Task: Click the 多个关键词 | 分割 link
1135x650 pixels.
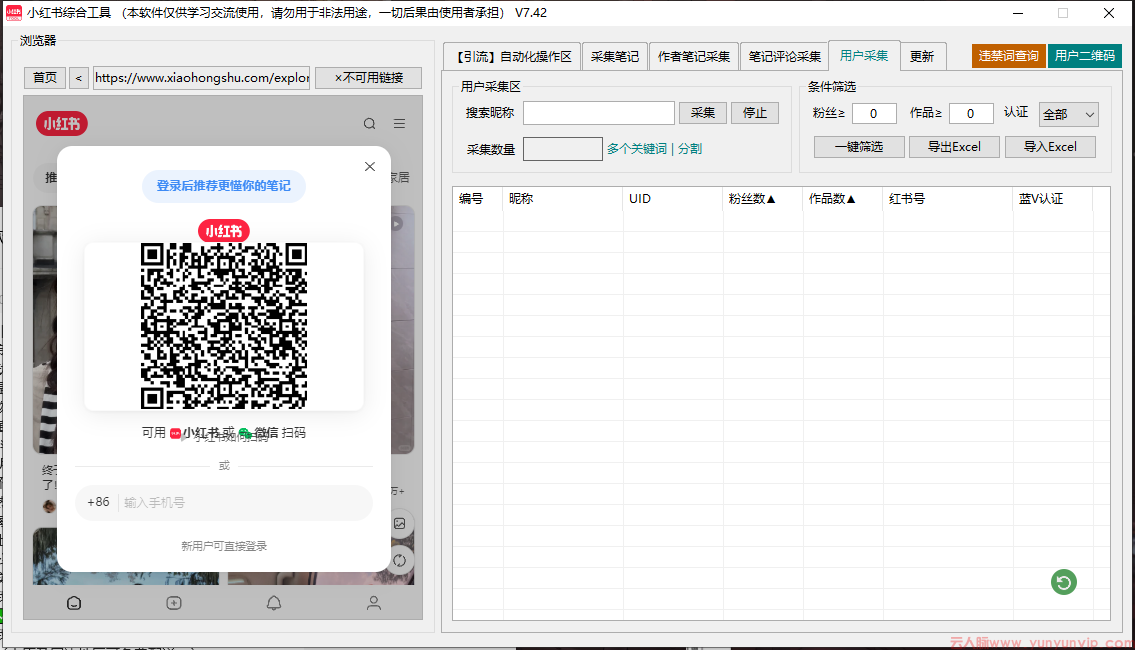Action: (x=654, y=148)
